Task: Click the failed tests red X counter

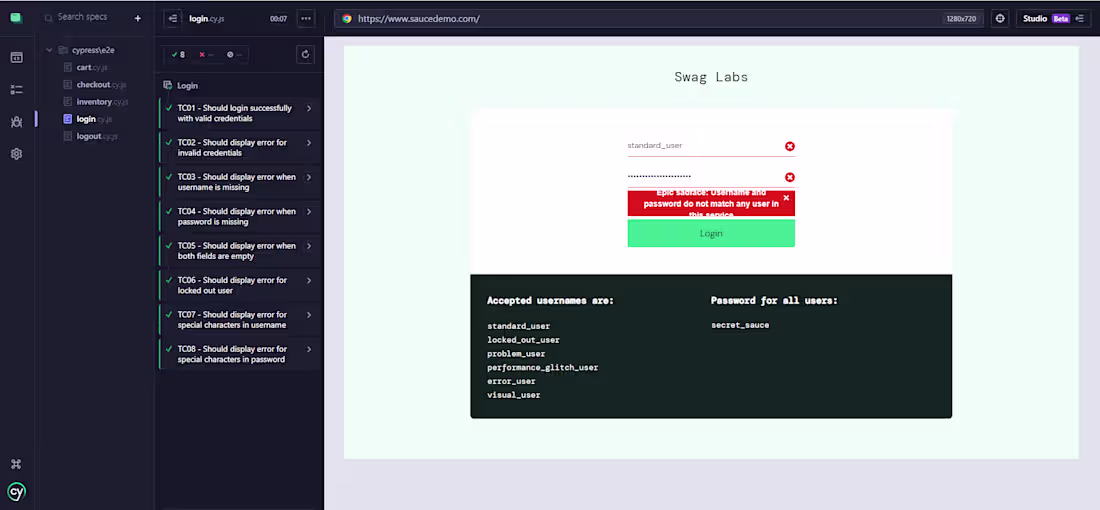Action: 206,55
